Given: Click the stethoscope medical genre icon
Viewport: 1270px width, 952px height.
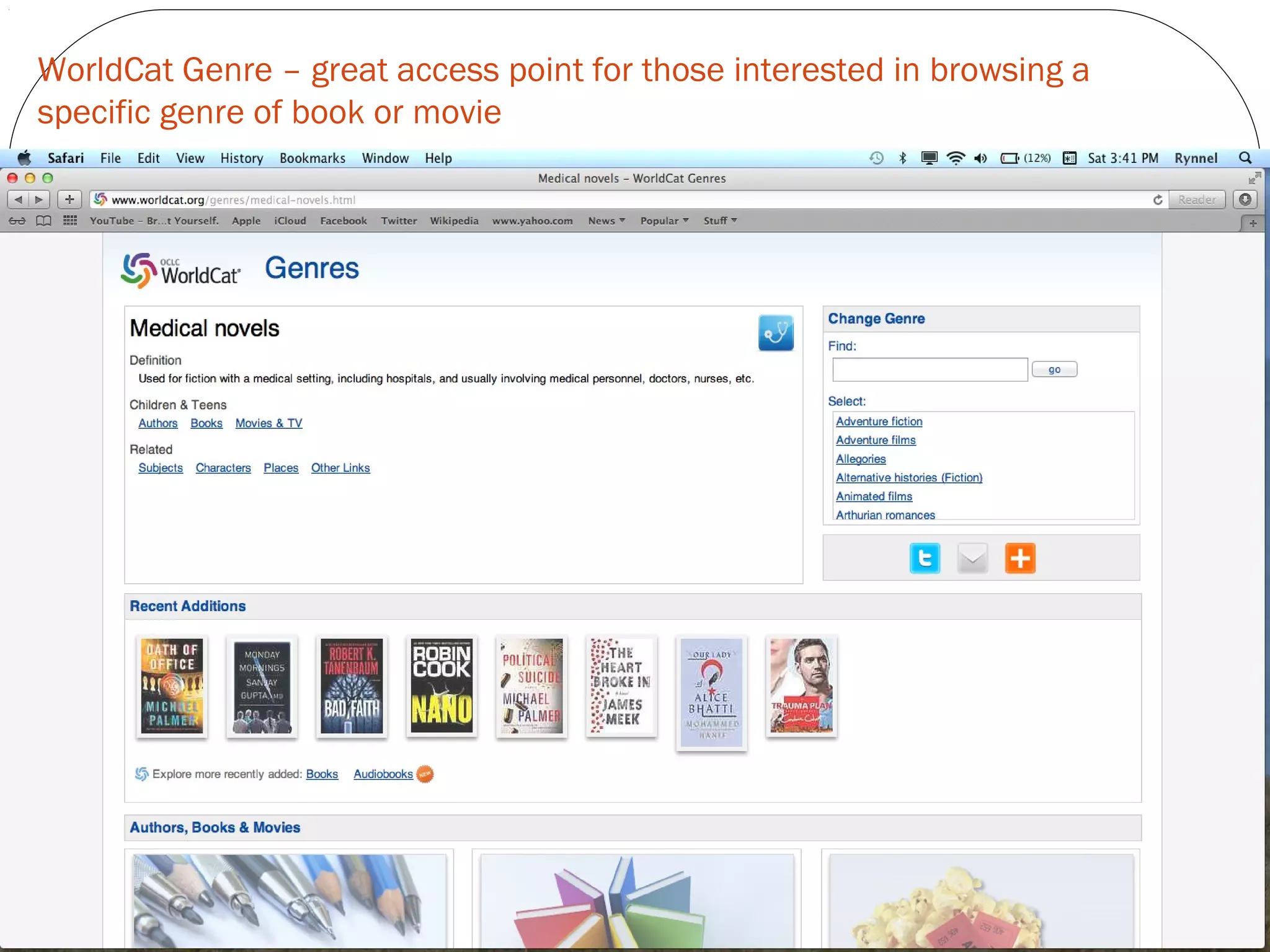Looking at the screenshot, I should point(776,333).
